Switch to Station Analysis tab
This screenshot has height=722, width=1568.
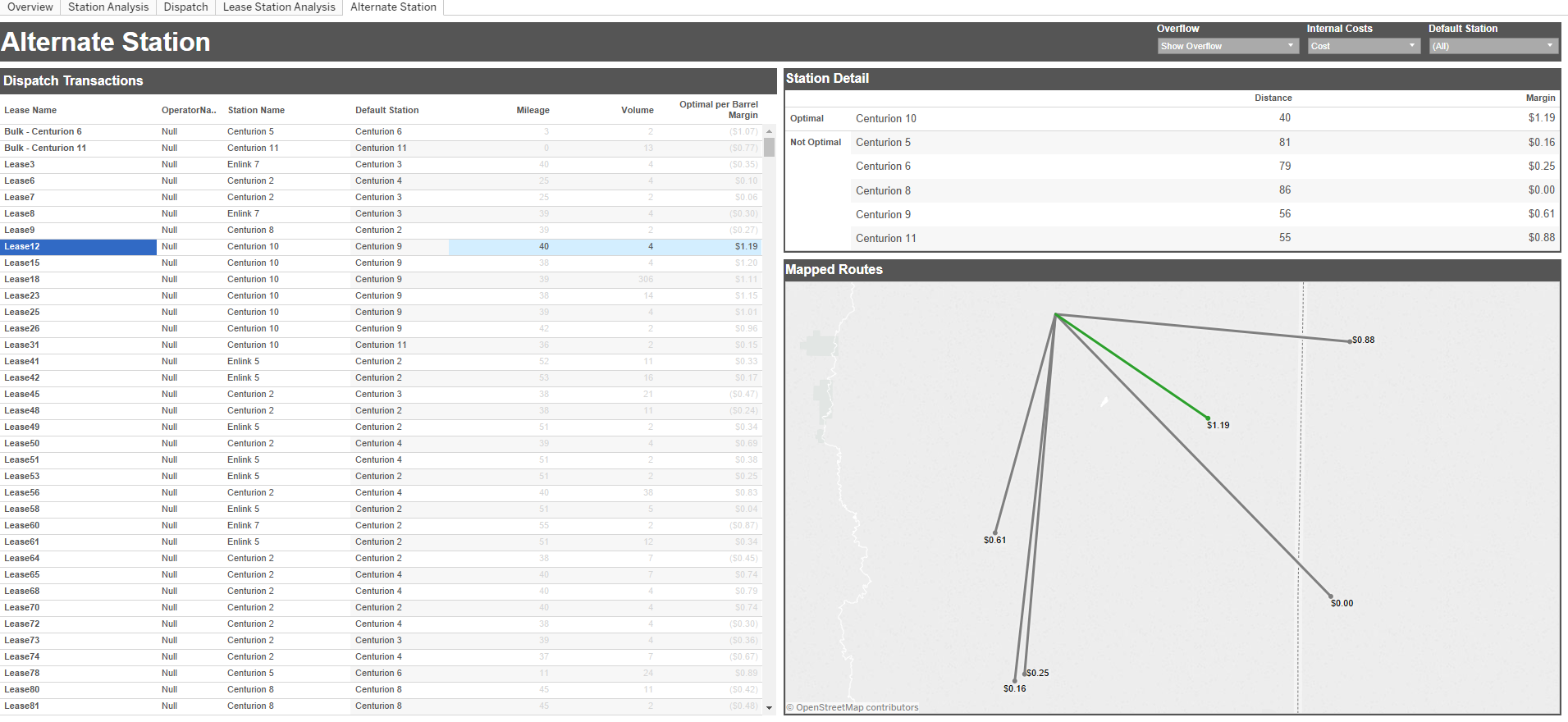[x=108, y=7]
